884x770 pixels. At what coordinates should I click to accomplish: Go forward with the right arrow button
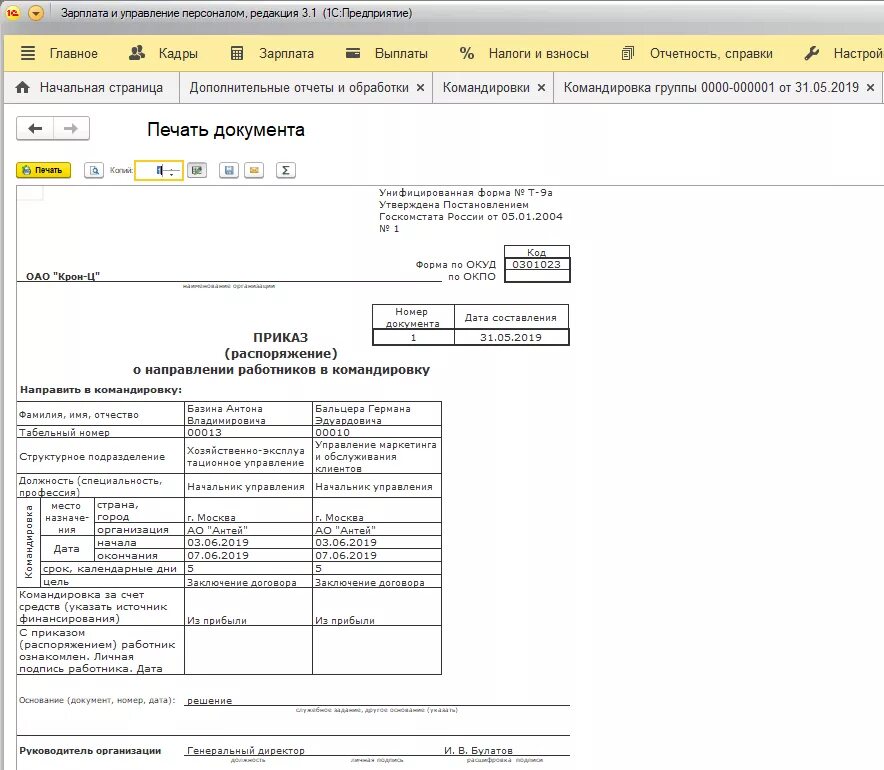click(71, 129)
